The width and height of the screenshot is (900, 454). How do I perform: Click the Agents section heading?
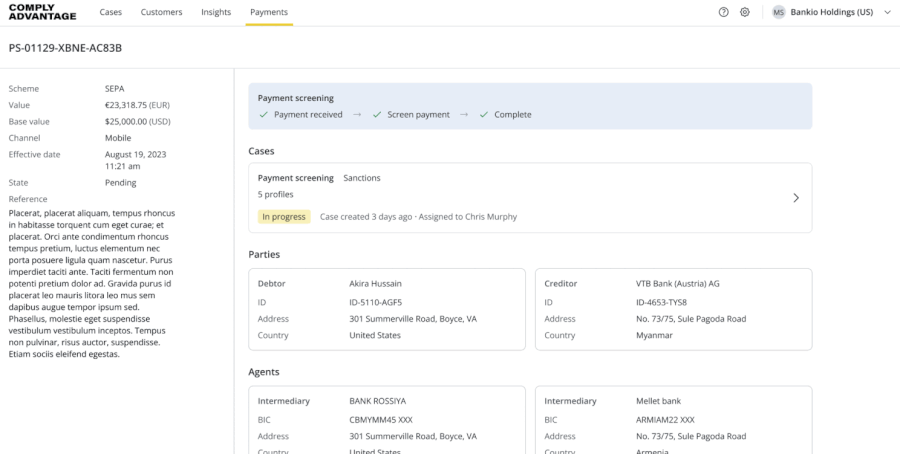click(263, 372)
